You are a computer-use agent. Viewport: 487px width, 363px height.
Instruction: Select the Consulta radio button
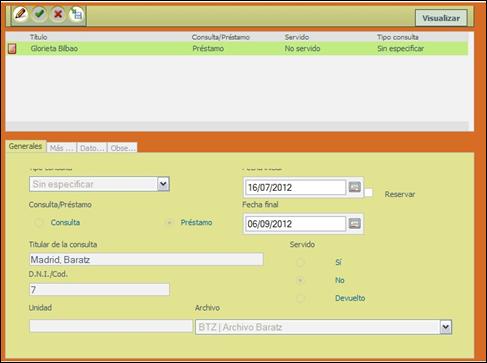39,223
